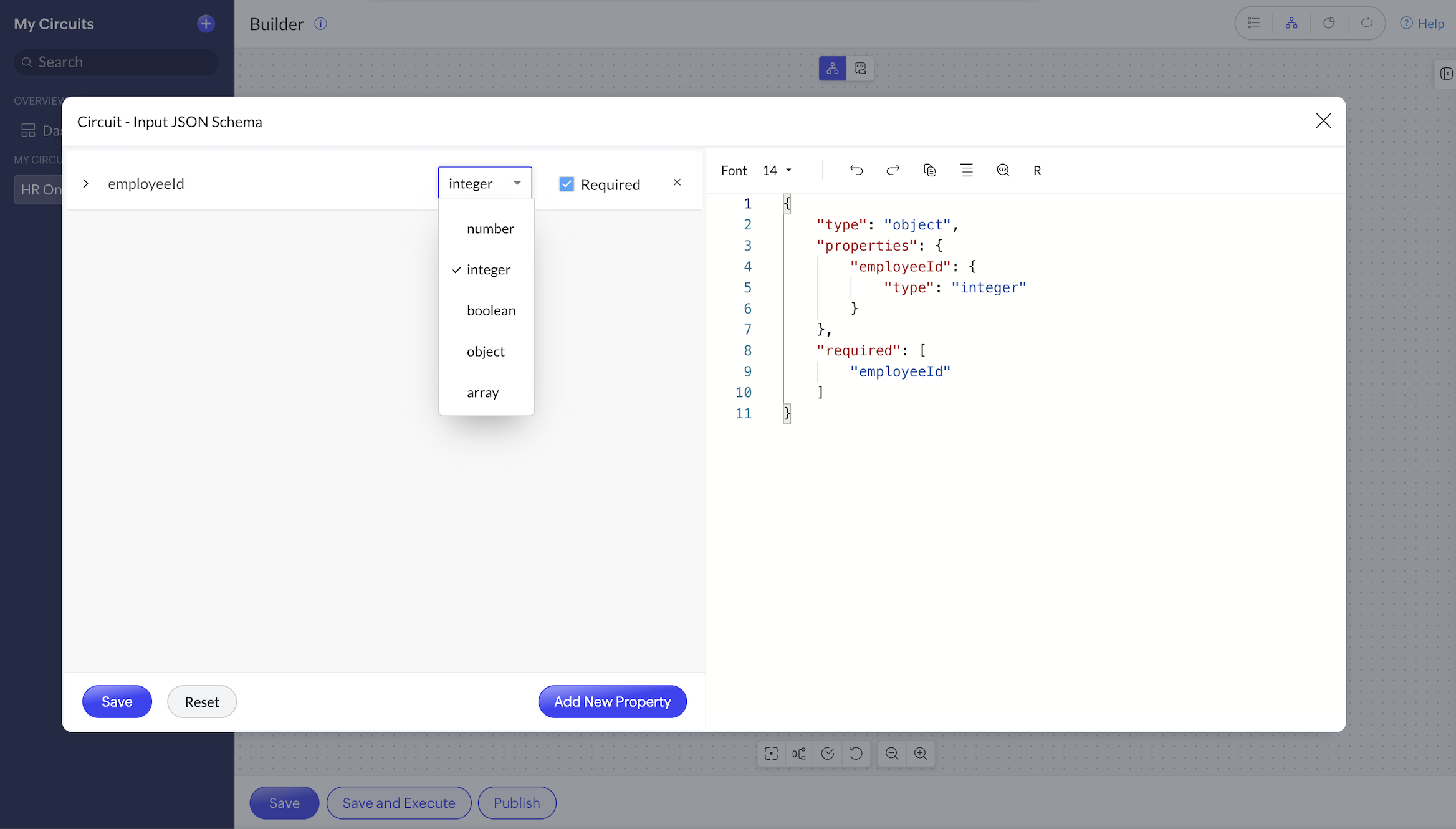Image resolution: width=1456 pixels, height=829 pixels.
Task: Click the redo icon in JSON editor toolbar
Action: click(x=893, y=170)
